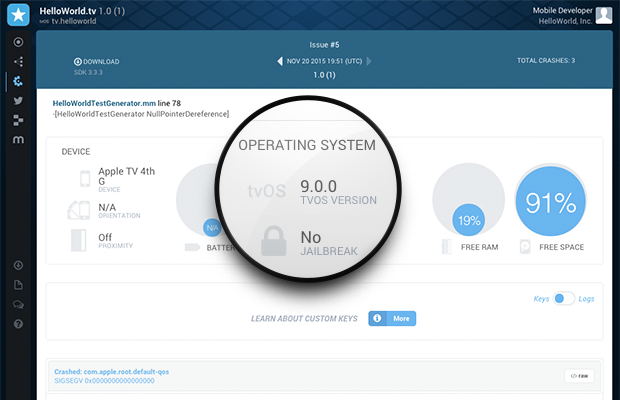Click the N/A battery bubble
Screen dimensions: 620x400
pos(212,227)
